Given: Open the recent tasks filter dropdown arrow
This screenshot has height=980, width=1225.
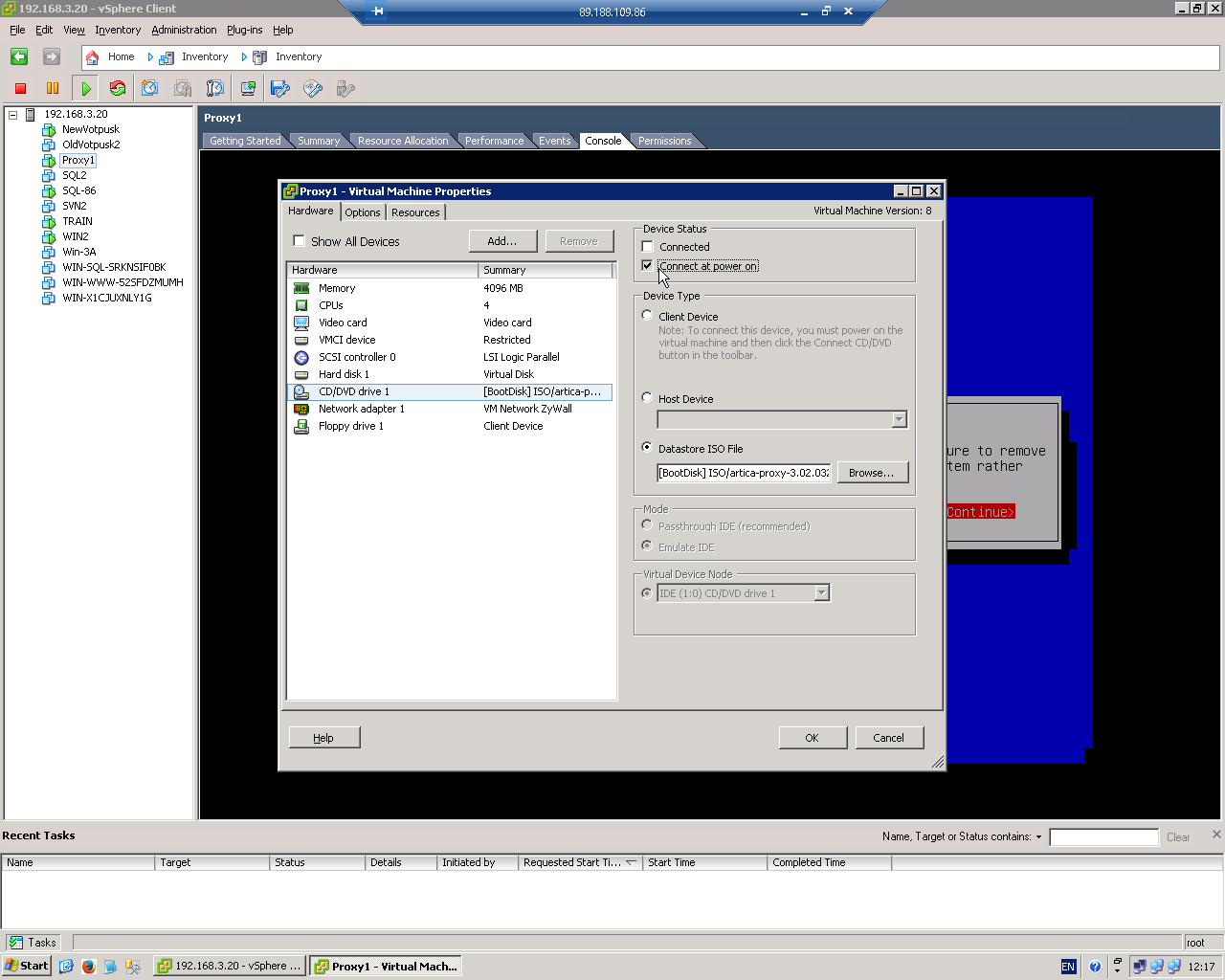Looking at the screenshot, I should [x=1038, y=837].
